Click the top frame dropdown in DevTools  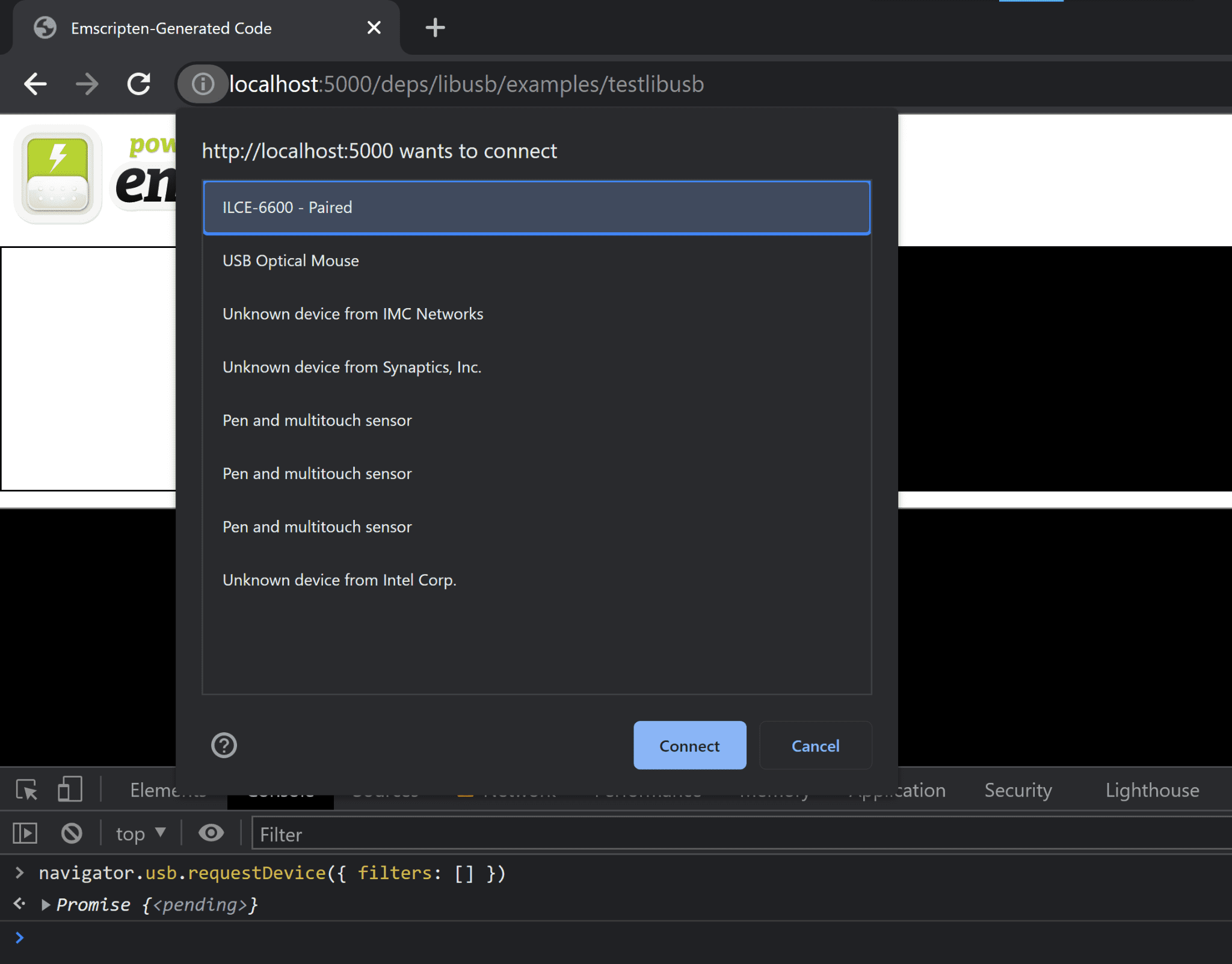coord(139,833)
